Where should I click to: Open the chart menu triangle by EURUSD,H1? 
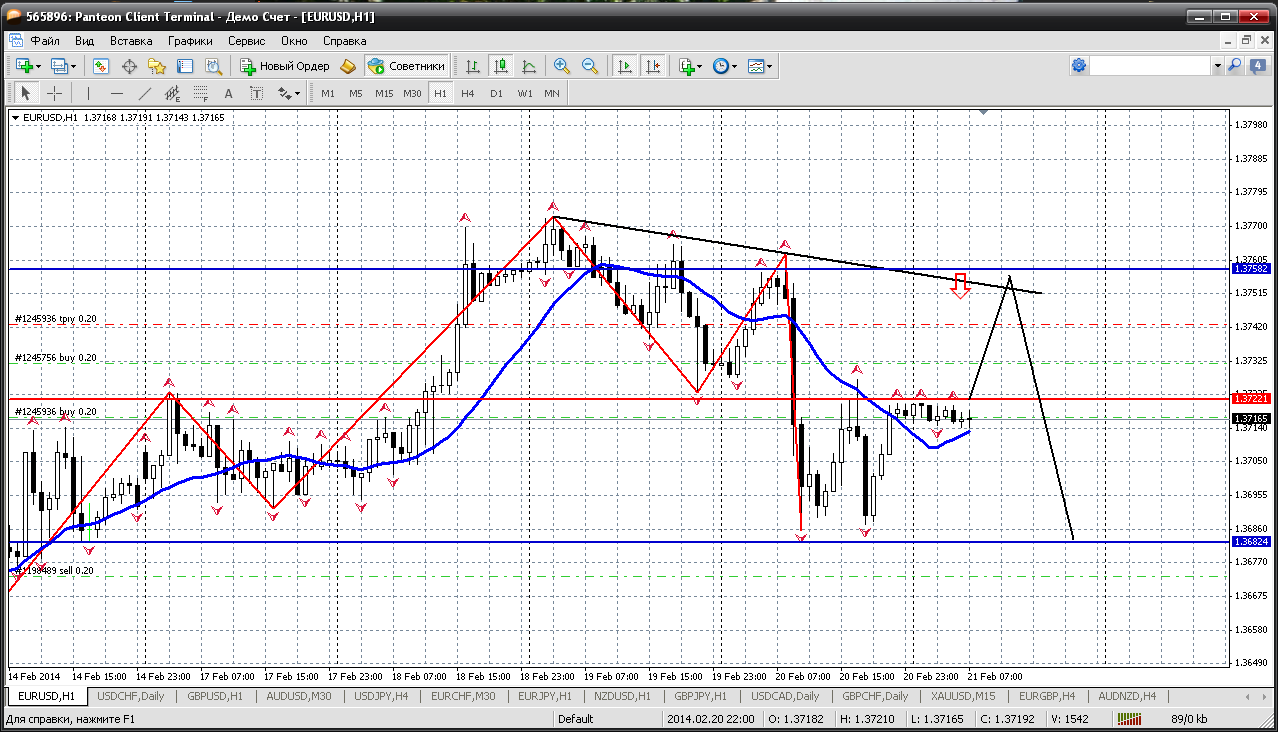coord(15,118)
